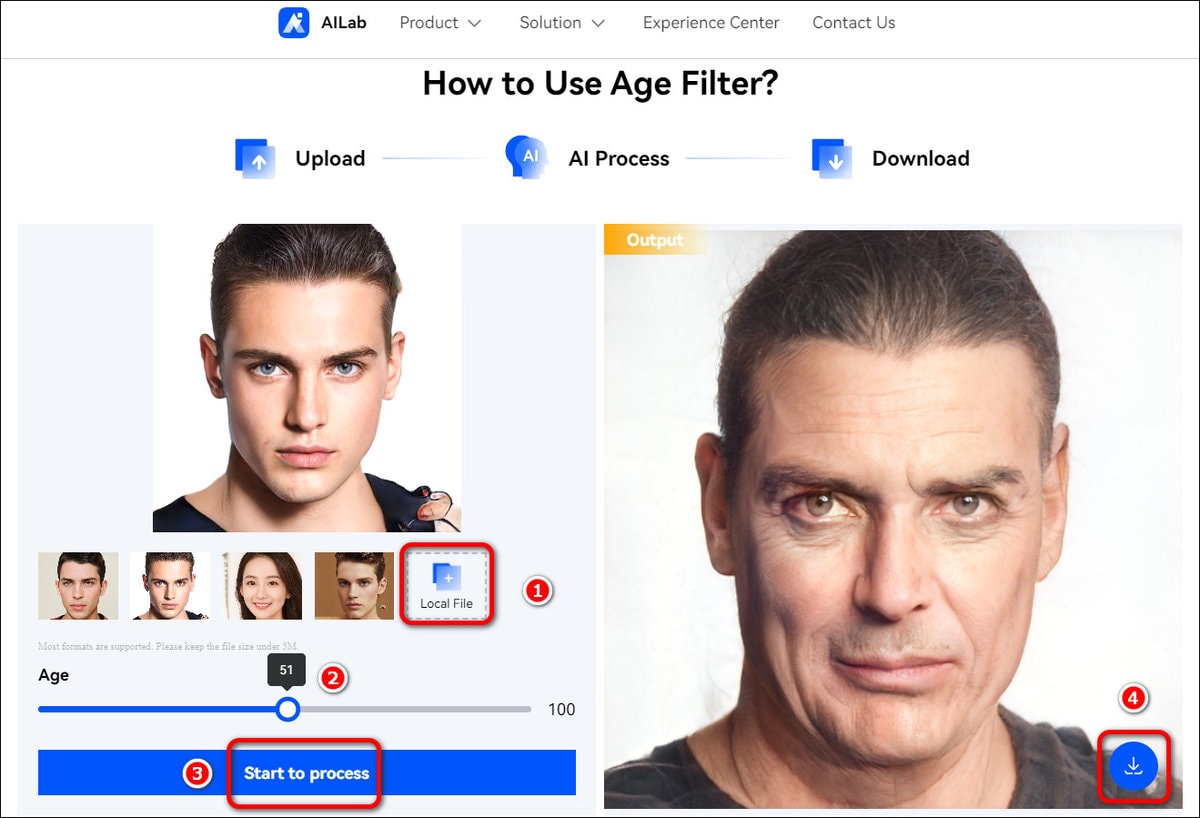Viewport: 1200px width, 818px height.
Task: Click the Download step icon
Action: 831,158
